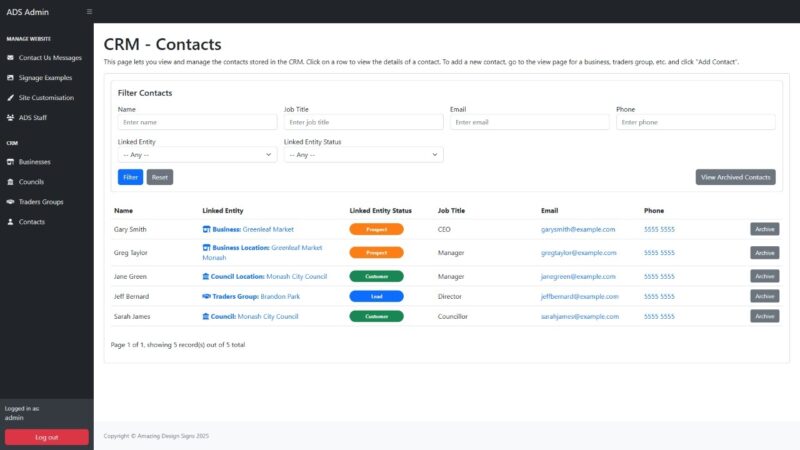Click the Signage Examples sidebar icon
800x450 pixels.
click(10, 77)
